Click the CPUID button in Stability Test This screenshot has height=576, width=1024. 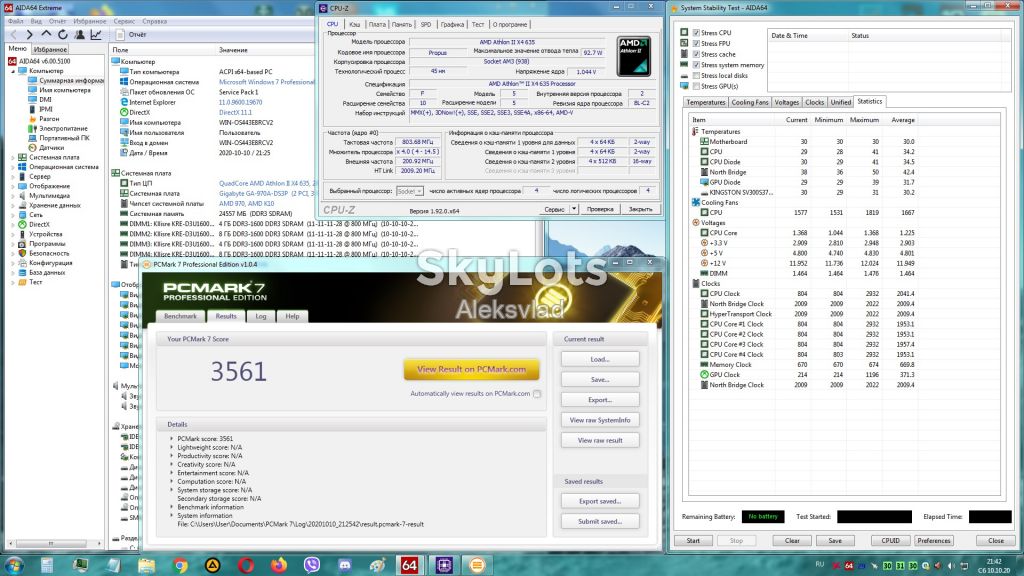pyautogui.click(x=890, y=541)
